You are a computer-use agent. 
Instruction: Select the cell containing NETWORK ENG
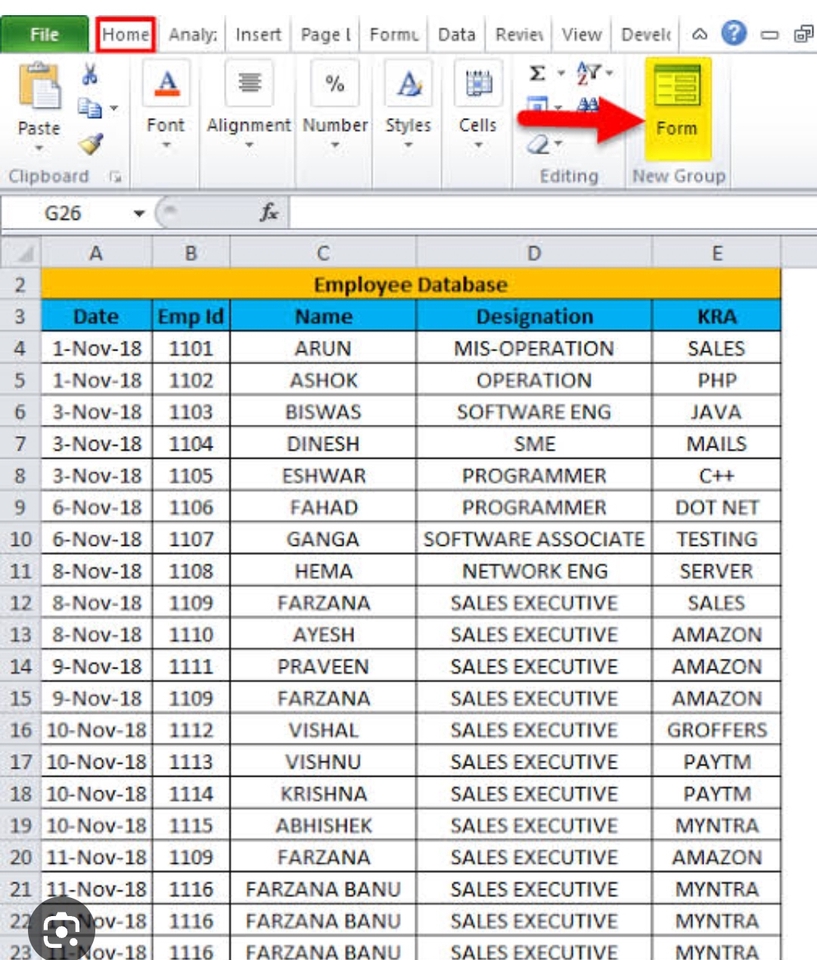(534, 571)
